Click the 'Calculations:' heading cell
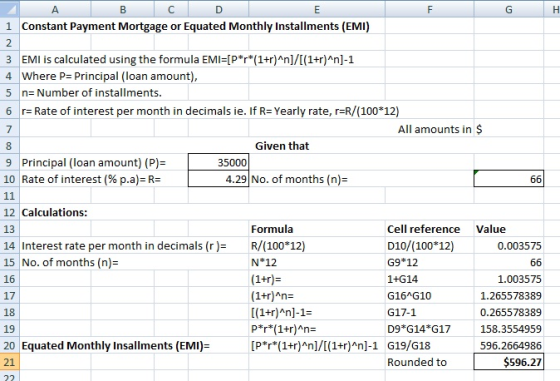The height and width of the screenshot is (381, 560). tap(54, 212)
